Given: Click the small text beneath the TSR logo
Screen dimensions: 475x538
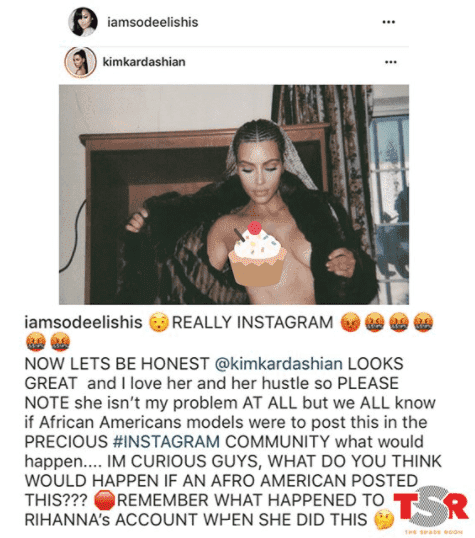Looking at the screenshot, I should point(433,532).
